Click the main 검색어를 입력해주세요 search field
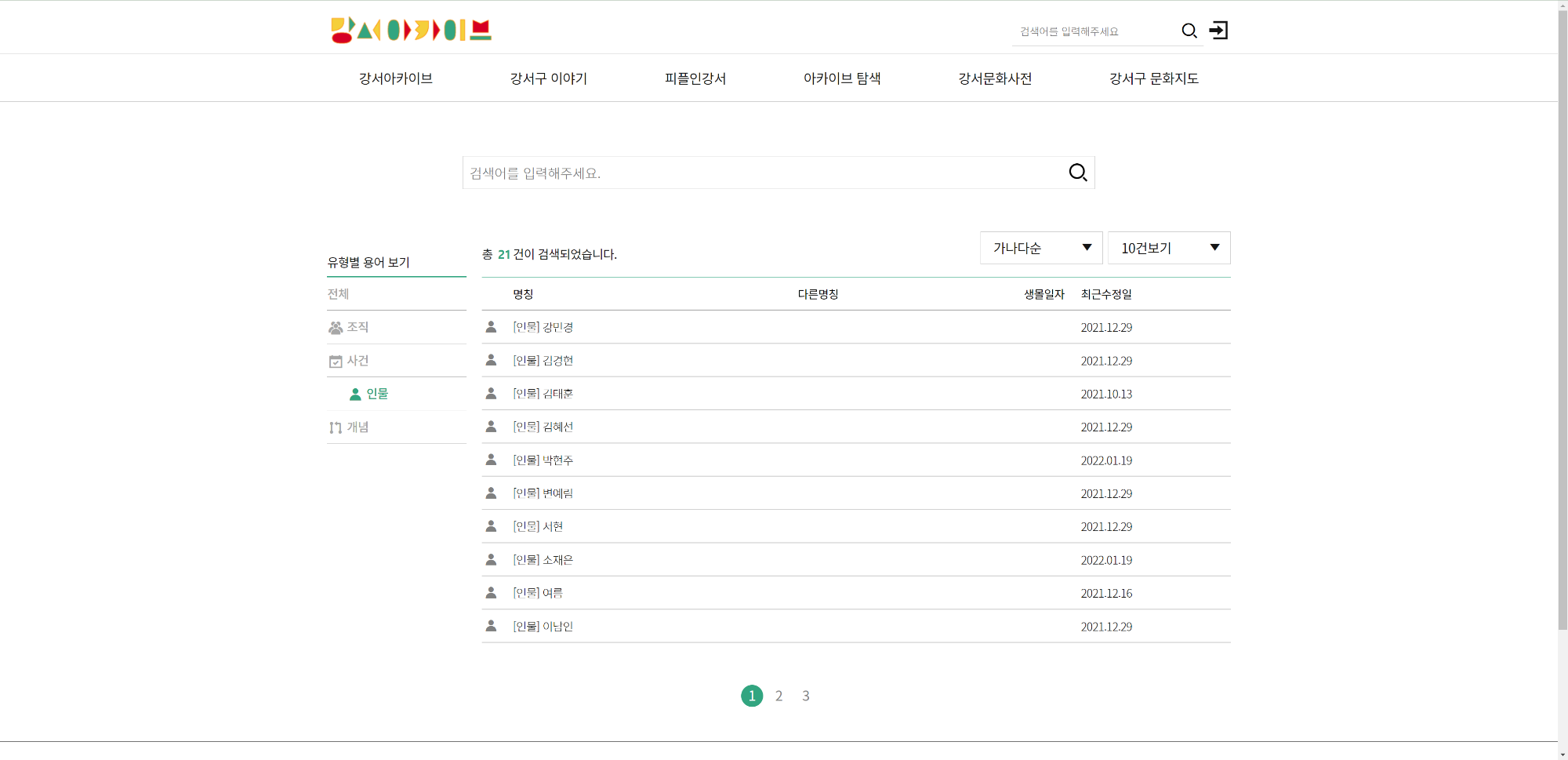1568x760 pixels. point(760,173)
